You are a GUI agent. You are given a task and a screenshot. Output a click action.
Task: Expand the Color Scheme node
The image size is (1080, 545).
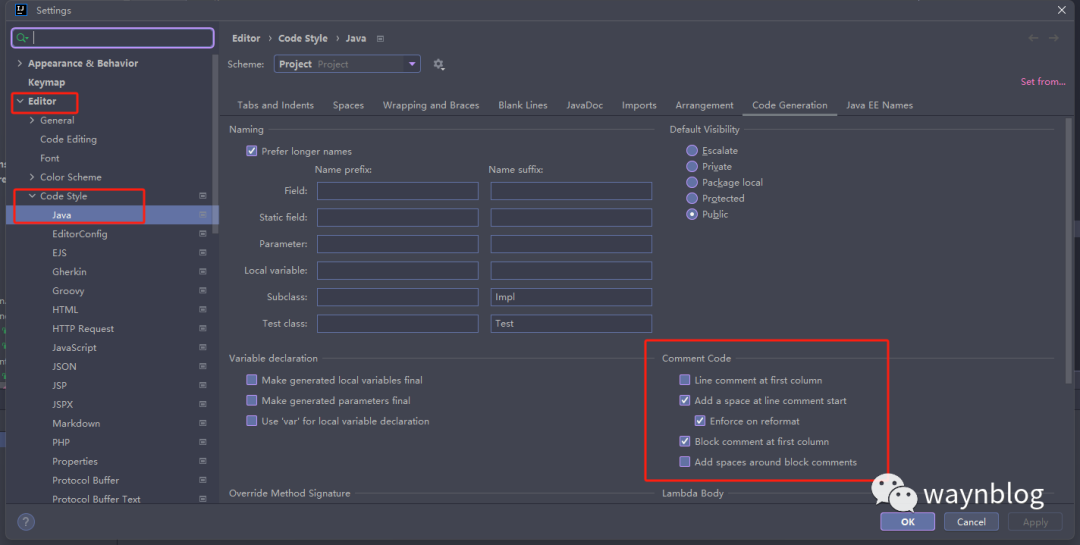(x=32, y=177)
